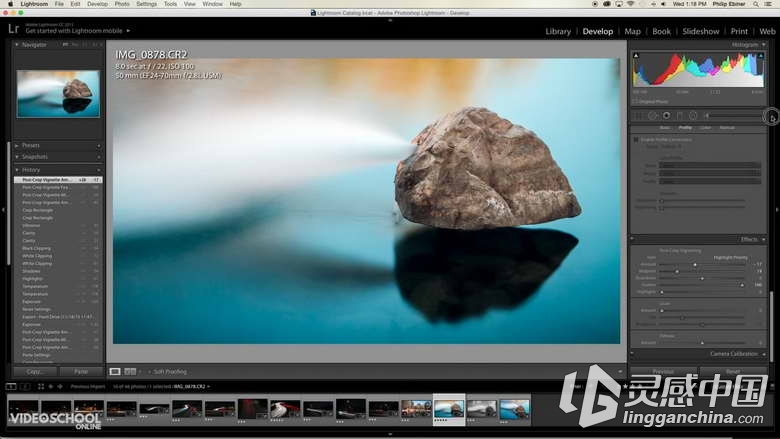Collapse the Effects panel
This screenshot has height=439, width=780.
click(764, 240)
